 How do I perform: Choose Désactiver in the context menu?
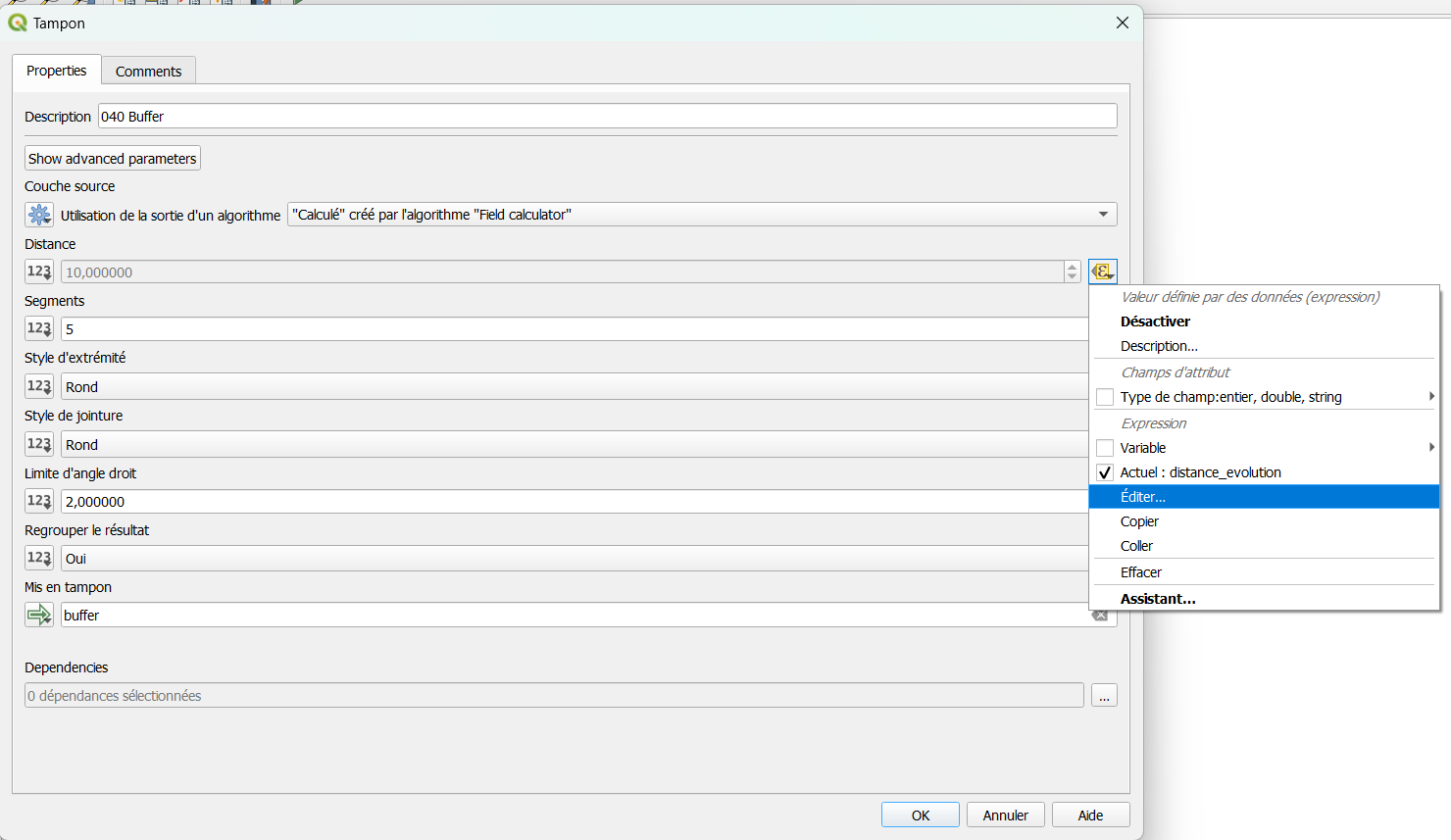[x=1264, y=321]
